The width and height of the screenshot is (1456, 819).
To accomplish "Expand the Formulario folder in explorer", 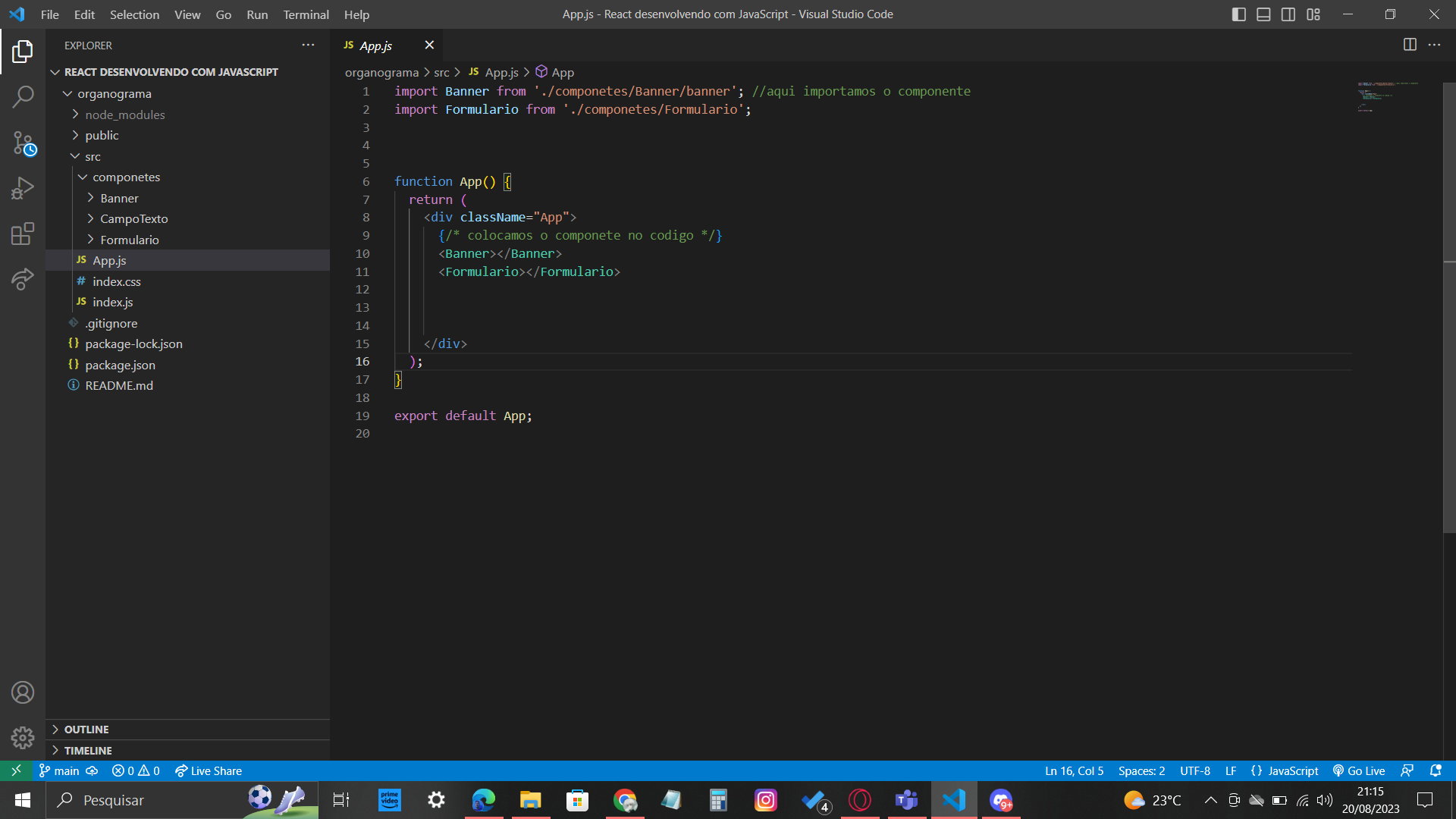I will pos(91,239).
